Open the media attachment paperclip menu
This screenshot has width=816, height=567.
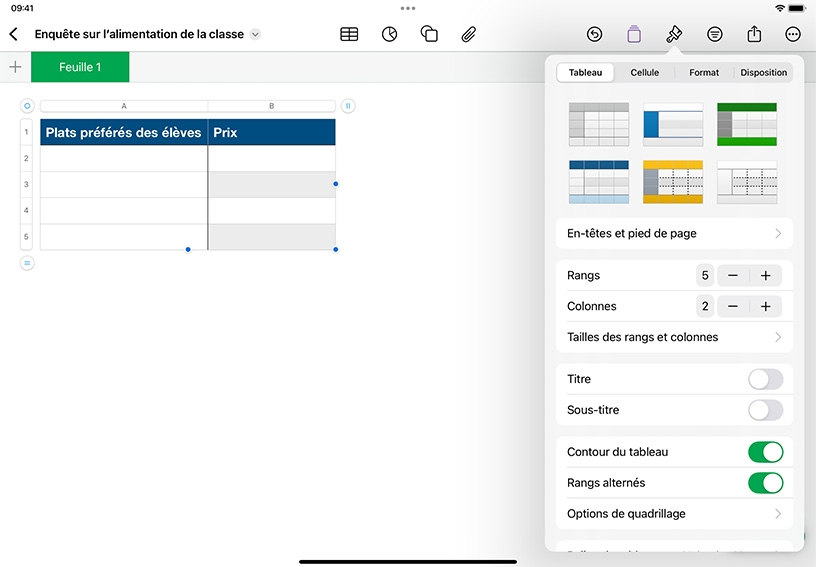pos(468,34)
